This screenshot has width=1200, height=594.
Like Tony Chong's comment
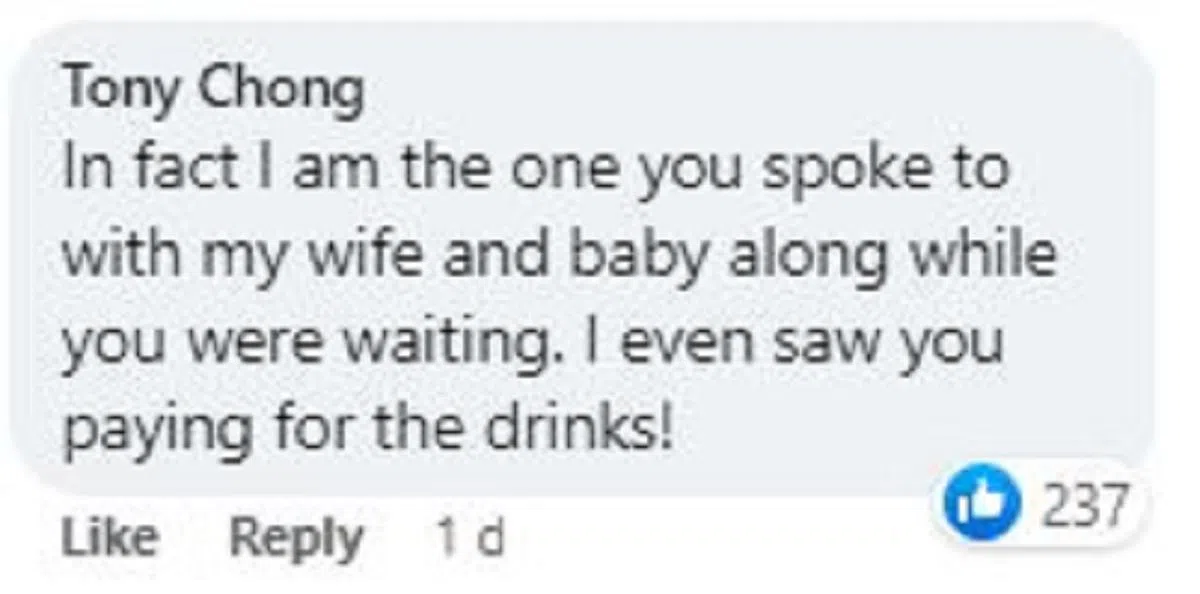110,539
